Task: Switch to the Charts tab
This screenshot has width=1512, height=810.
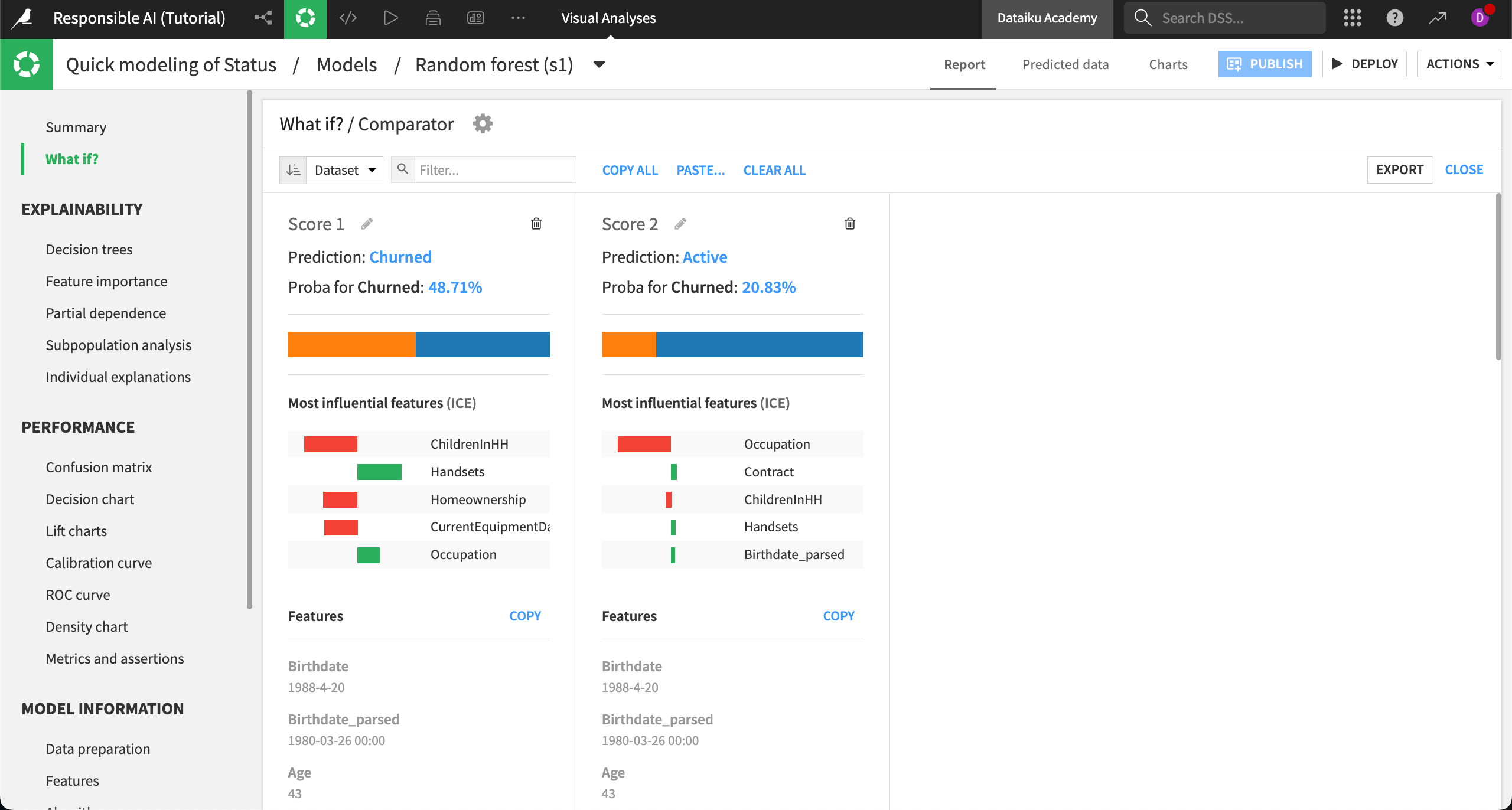Action: [x=1168, y=64]
